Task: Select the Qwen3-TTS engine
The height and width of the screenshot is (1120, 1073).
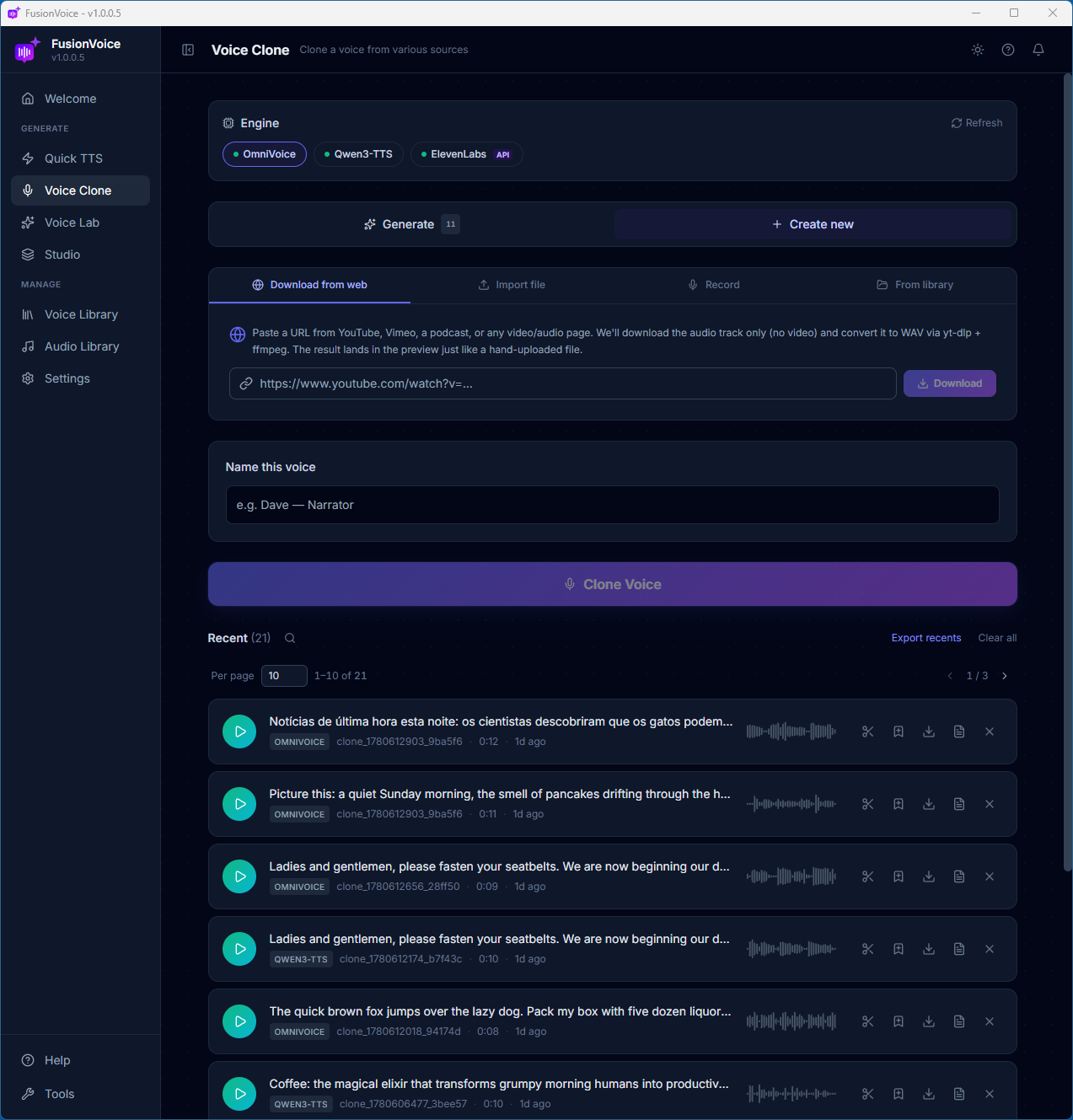Action: tap(358, 154)
